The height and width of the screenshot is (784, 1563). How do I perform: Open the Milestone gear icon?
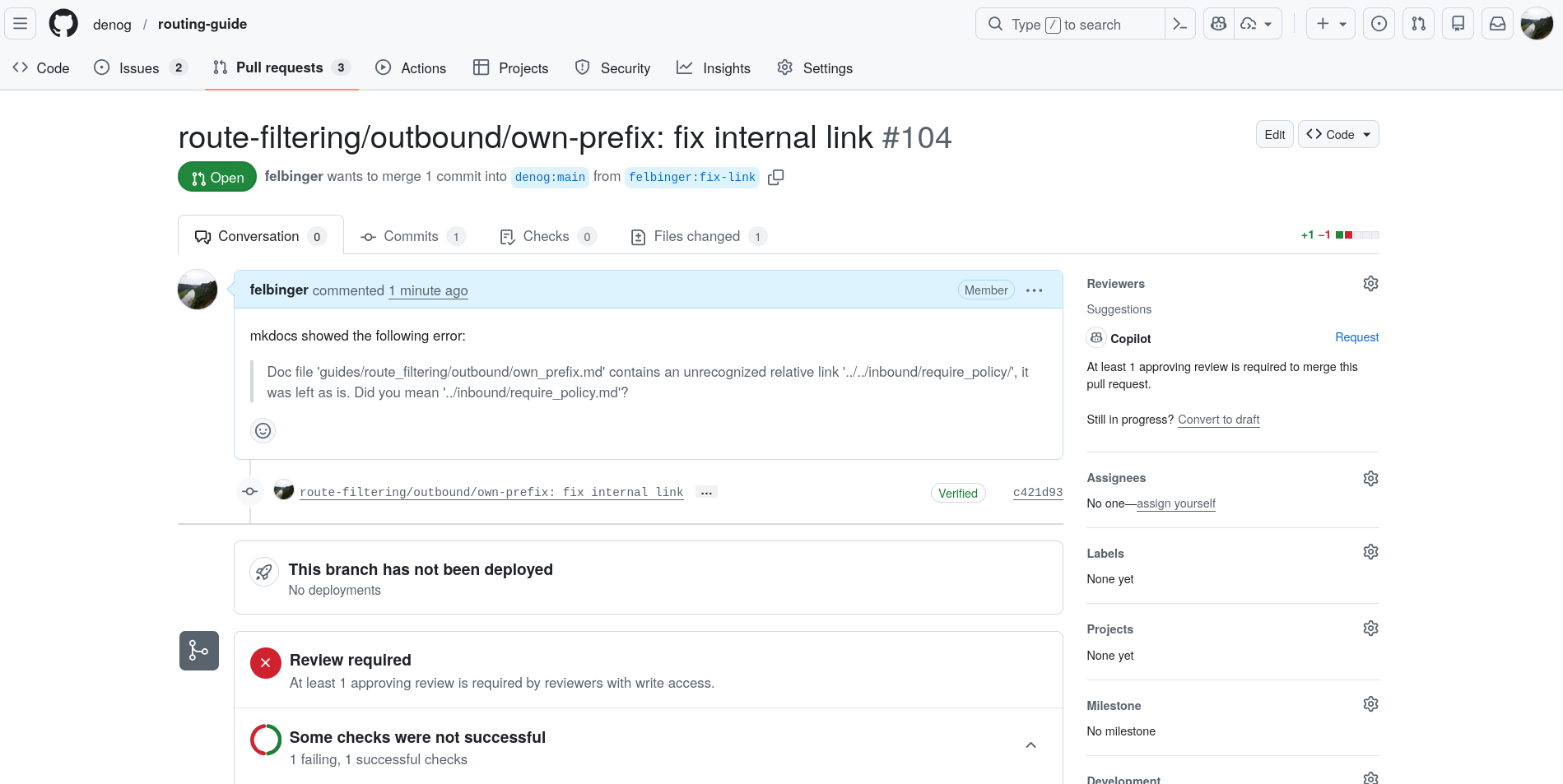[1370, 704]
